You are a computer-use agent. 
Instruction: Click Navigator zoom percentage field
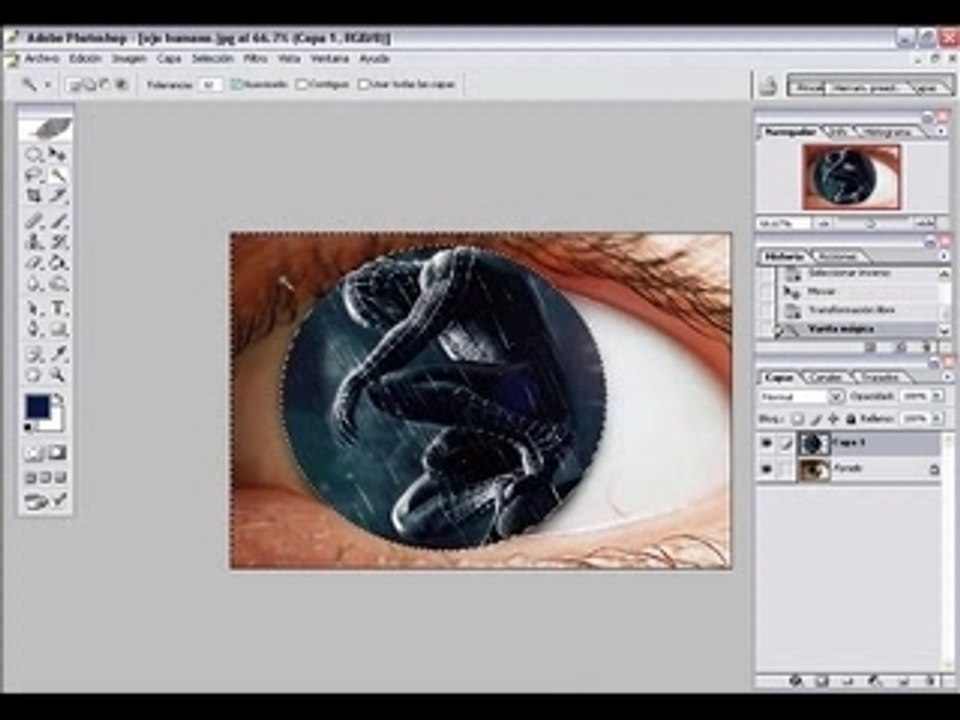[783, 224]
